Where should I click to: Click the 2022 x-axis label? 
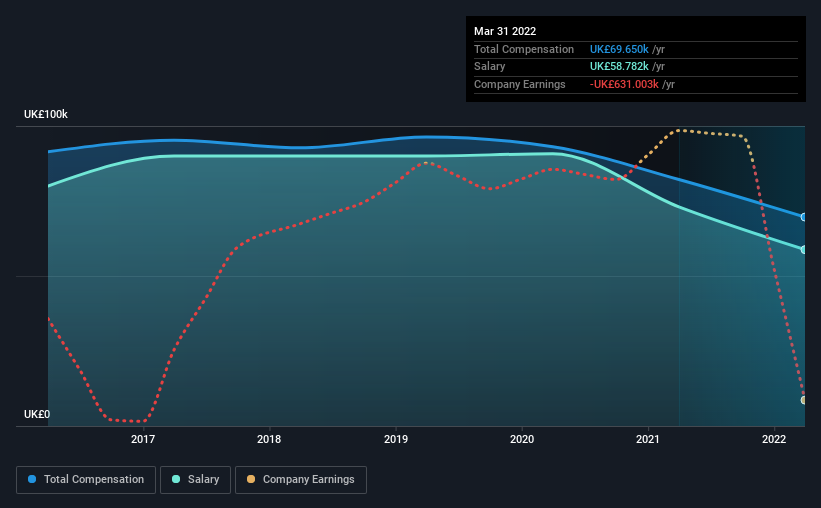pos(774,439)
